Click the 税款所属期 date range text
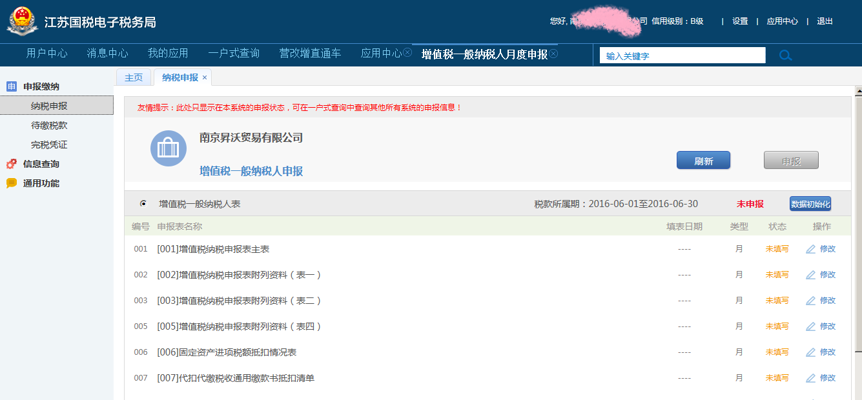Viewport: 862px width, 400px height. click(616, 204)
